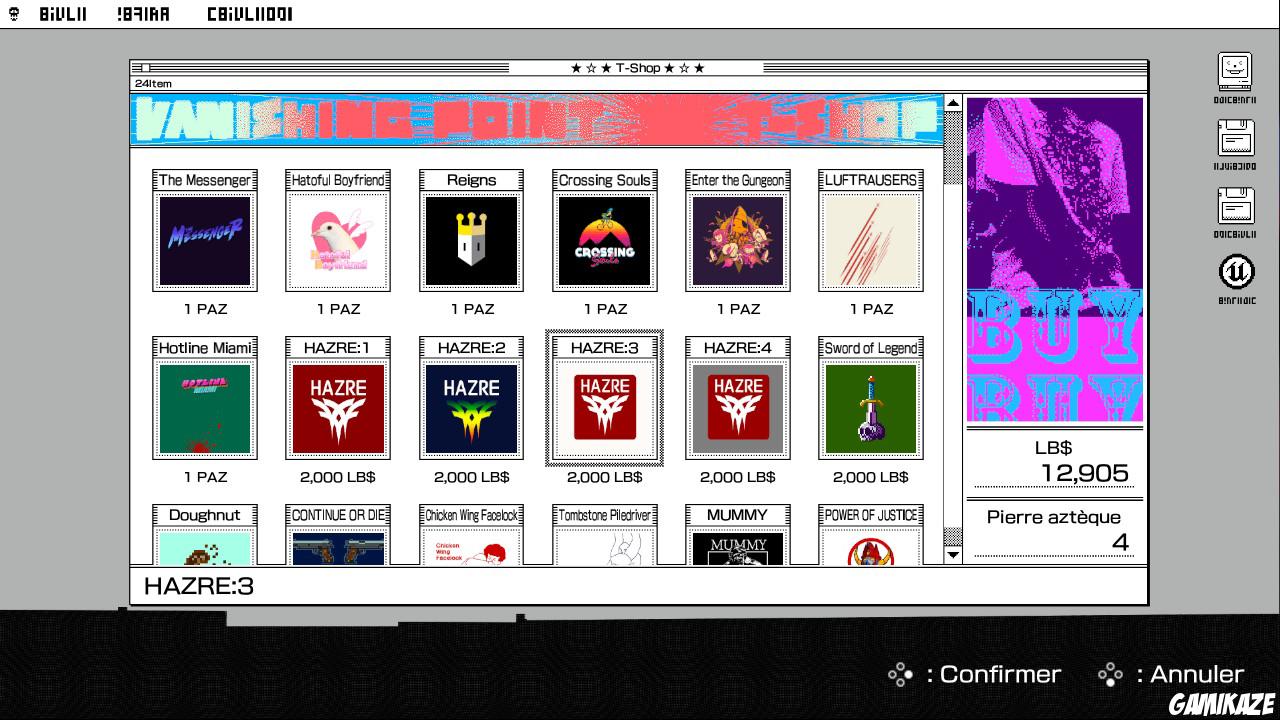Image resolution: width=1280 pixels, height=720 pixels.
Task: Click the Hotline Miami 1 PAZ price
Action: point(205,477)
